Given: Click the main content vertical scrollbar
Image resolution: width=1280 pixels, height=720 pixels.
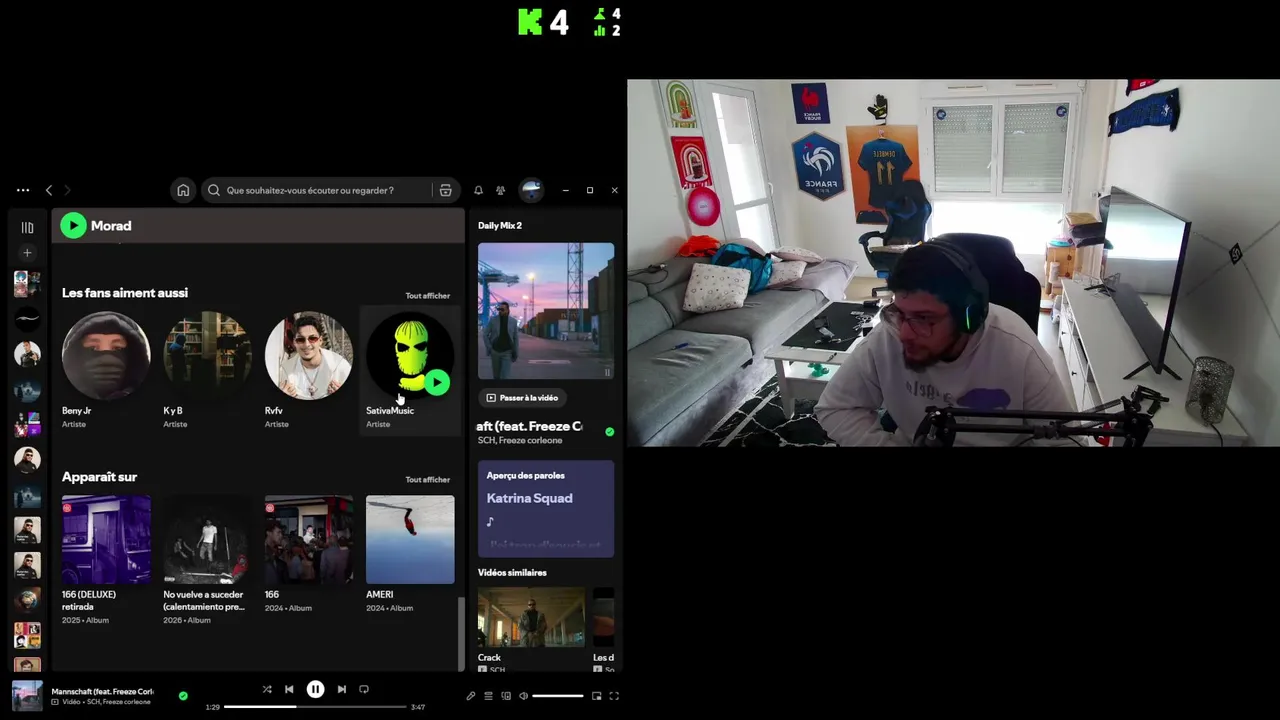Looking at the screenshot, I should click(x=461, y=634).
